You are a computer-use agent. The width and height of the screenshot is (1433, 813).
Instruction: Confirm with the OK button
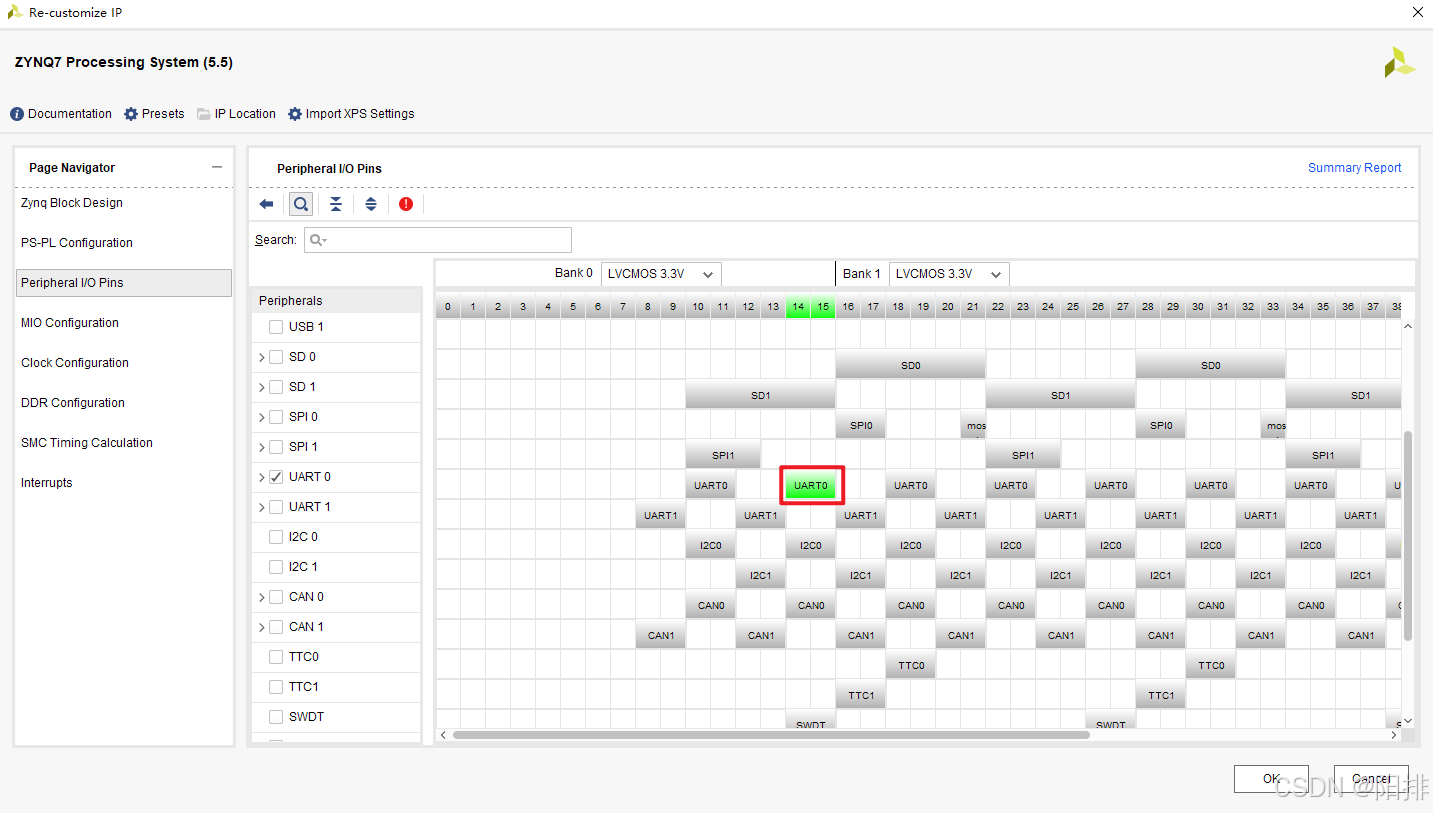point(1271,779)
